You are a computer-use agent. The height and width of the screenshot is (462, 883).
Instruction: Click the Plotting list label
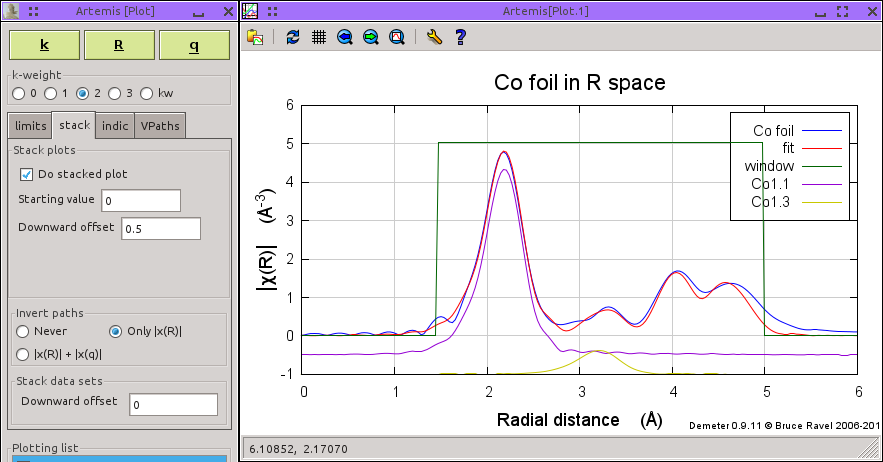[x=45, y=448]
